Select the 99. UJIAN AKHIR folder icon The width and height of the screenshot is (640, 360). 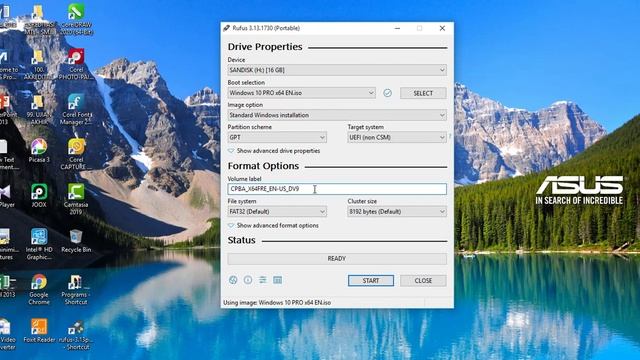pos(38,109)
